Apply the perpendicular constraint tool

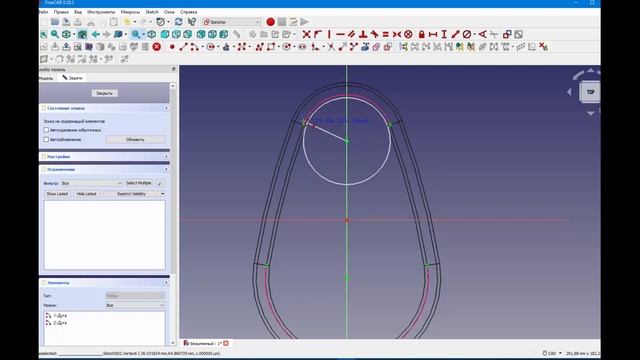tap(363, 34)
